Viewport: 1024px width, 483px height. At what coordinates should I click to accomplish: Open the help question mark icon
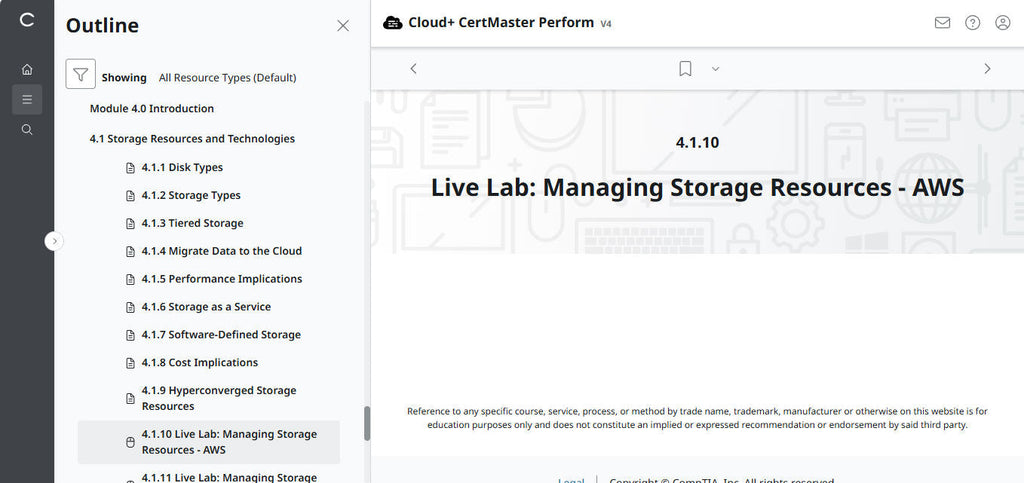tap(972, 23)
